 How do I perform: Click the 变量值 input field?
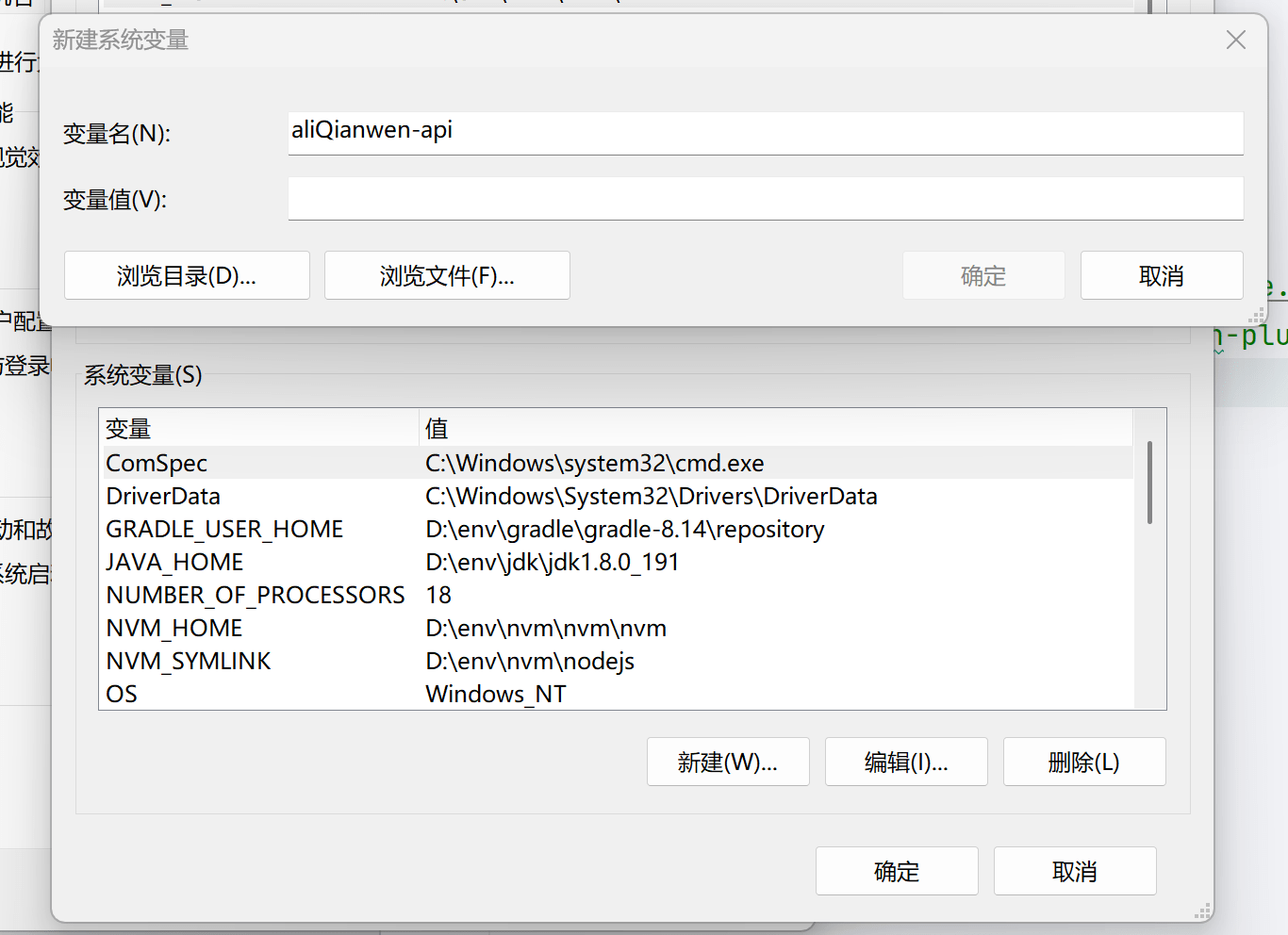tap(765, 199)
